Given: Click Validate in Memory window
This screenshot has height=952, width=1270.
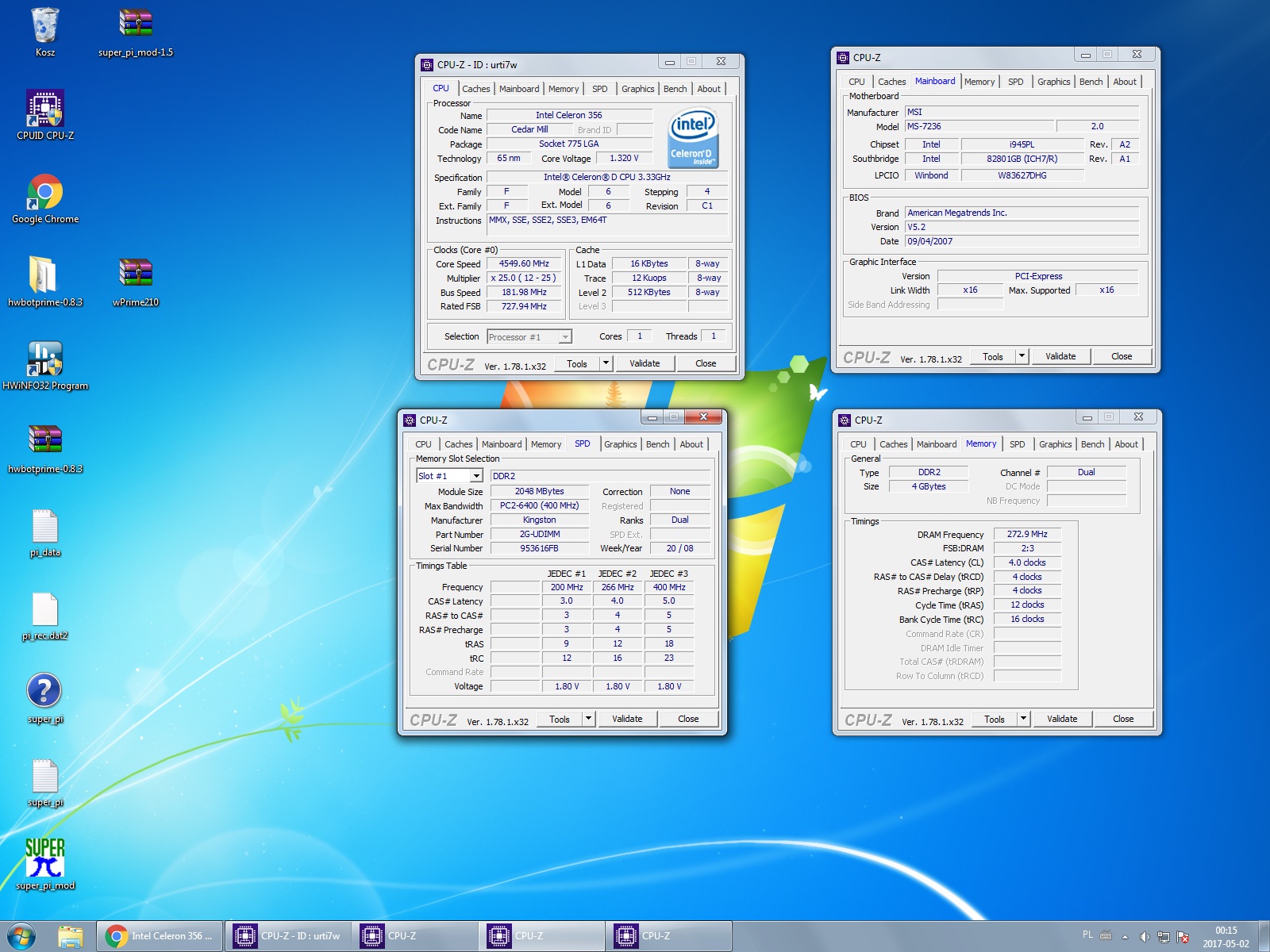Looking at the screenshot, I should (1062, 719).
